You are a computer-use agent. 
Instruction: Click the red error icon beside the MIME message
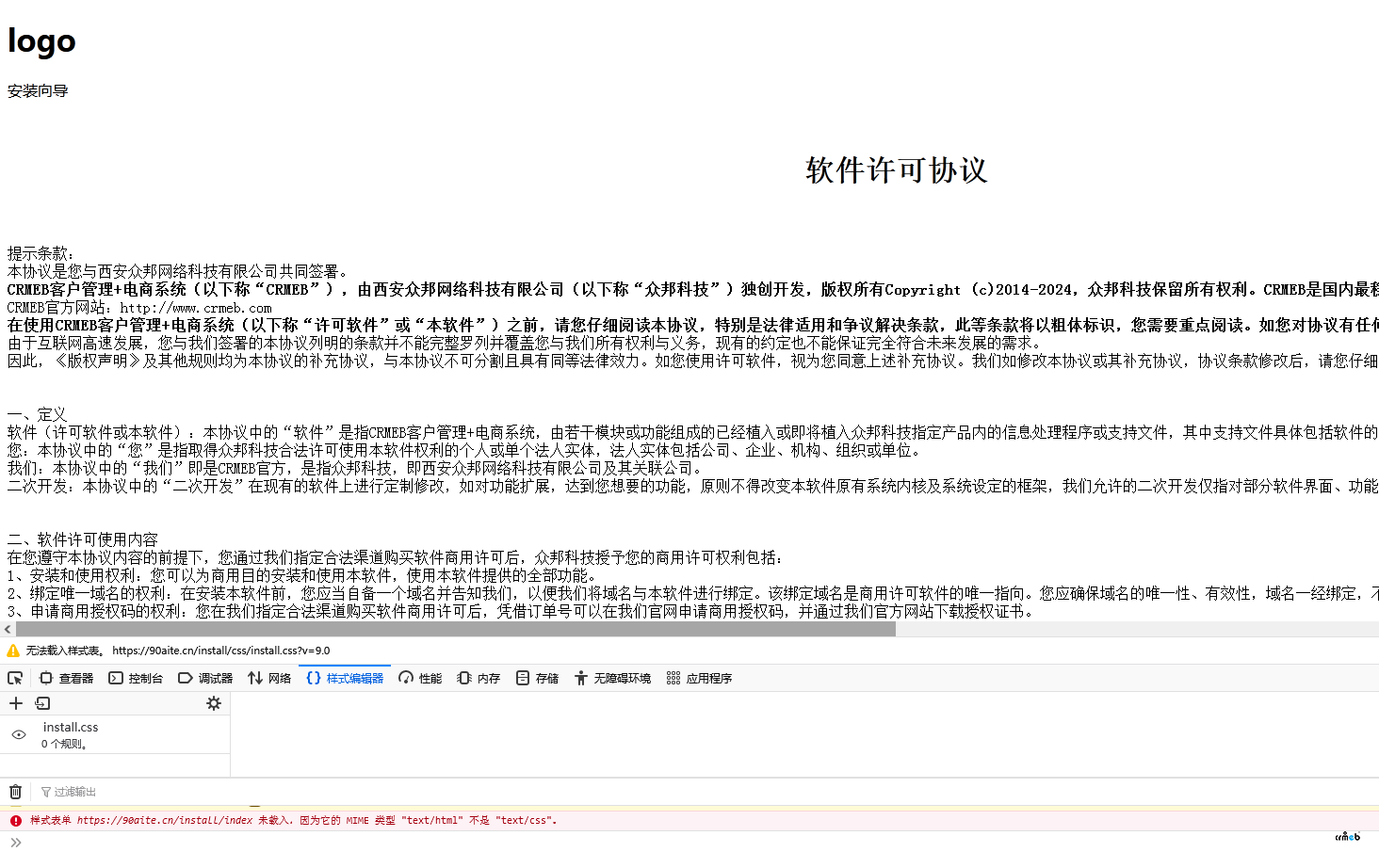(16, 821)
